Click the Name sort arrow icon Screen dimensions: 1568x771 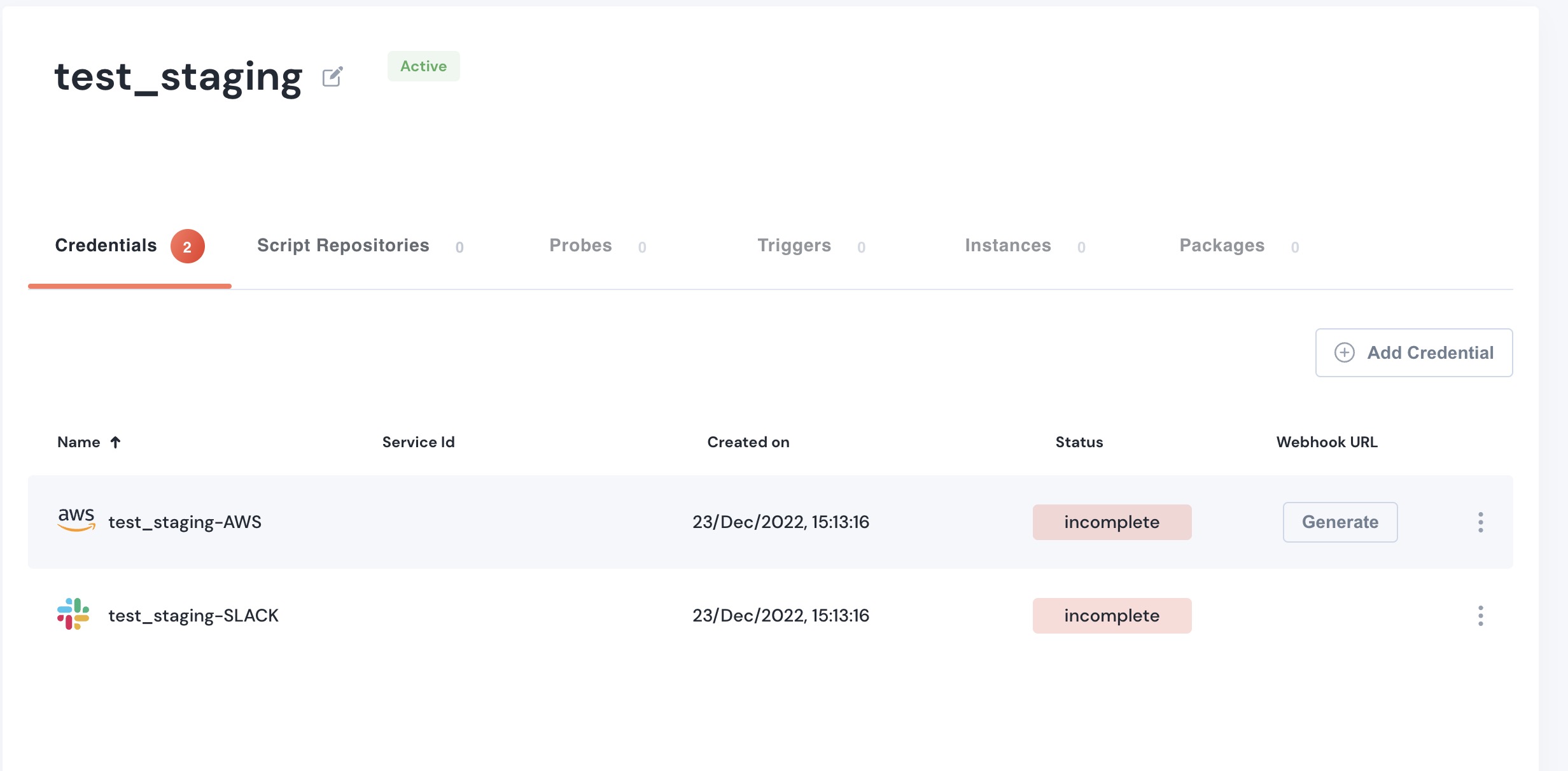(x=115, y=442)
